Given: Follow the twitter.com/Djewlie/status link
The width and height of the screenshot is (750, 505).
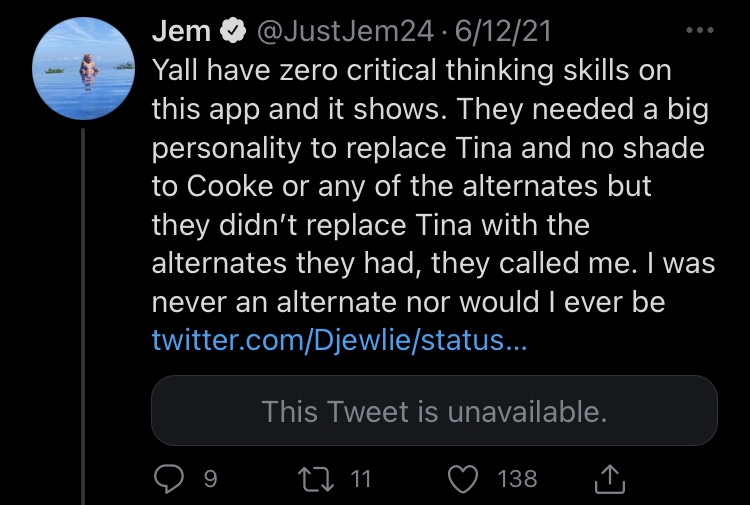Looking at the screenshot, I should pyautogui.click(x=339, y=340).
